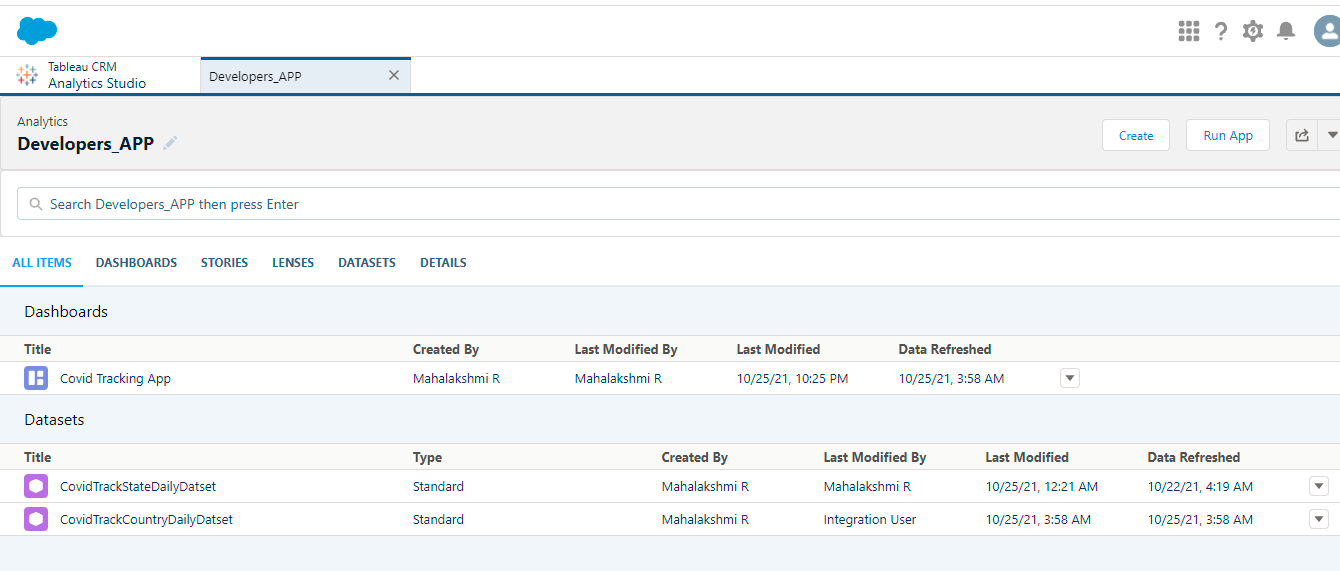Open the Help question mark icon

tap(1221, 31)
